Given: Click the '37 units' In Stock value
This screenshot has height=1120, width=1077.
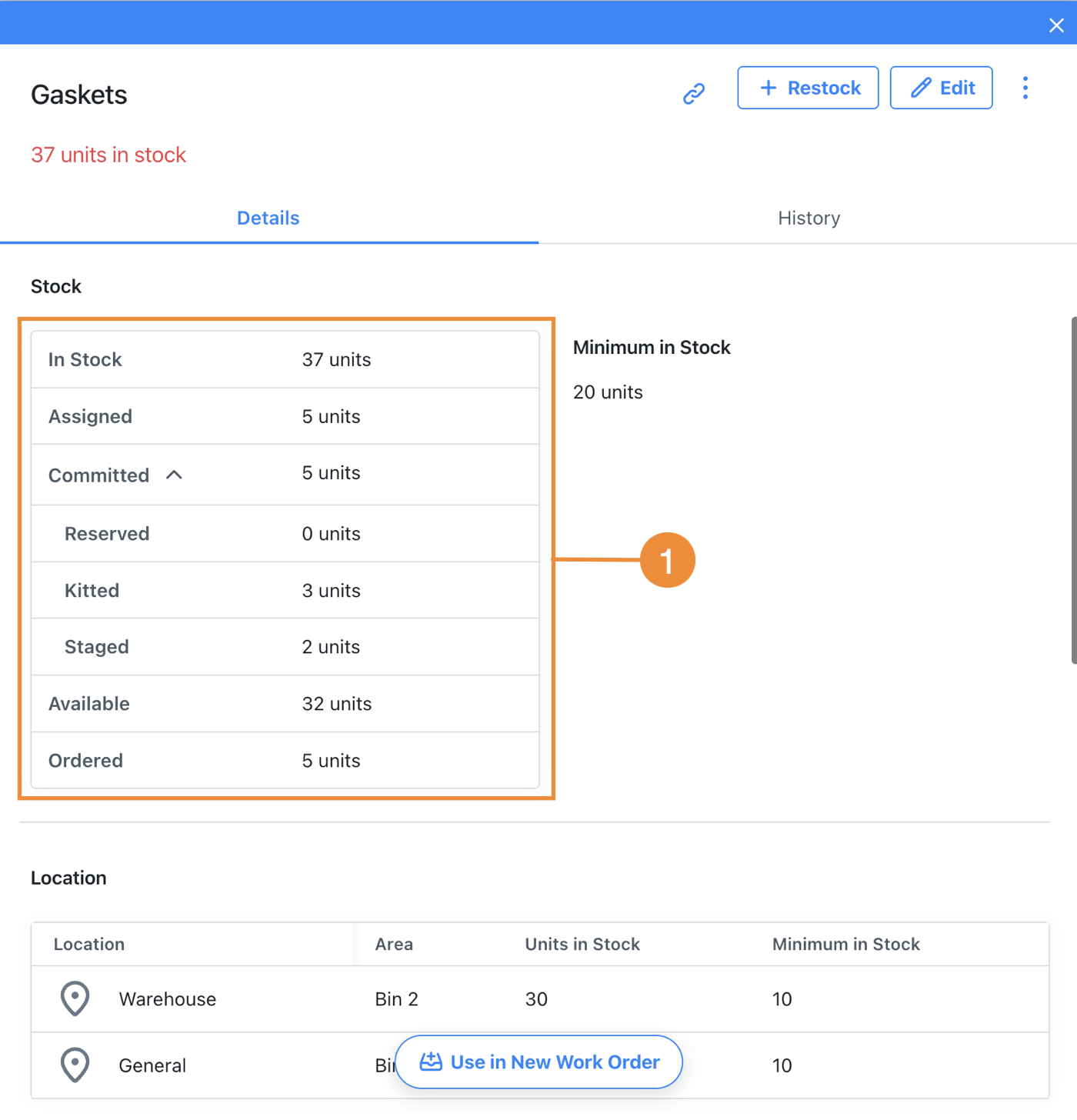Looking at the screenshot, I should pyautogui.click(x=336, y=359).
